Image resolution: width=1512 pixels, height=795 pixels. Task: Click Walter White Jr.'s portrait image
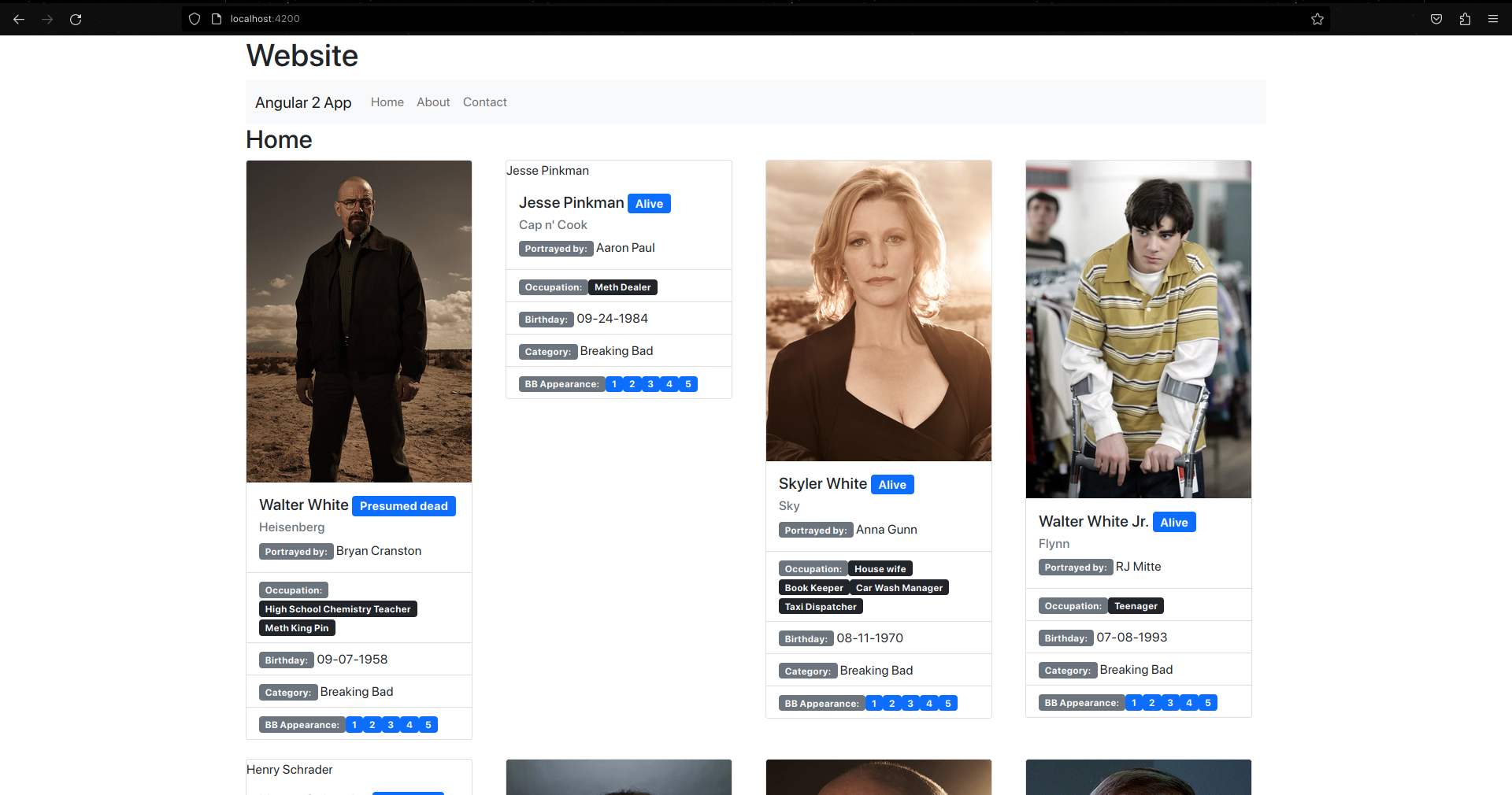click(x=1139, y=329)
